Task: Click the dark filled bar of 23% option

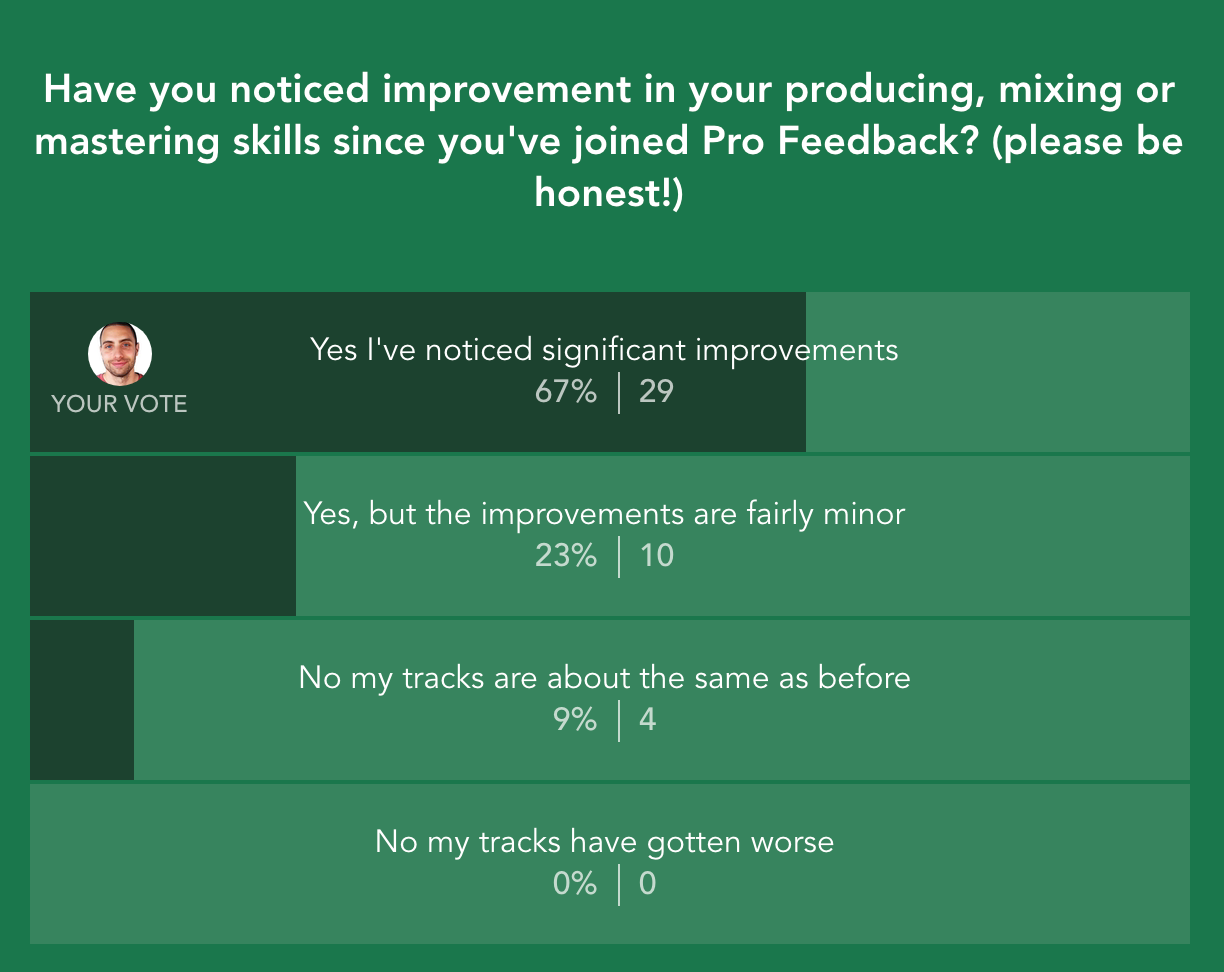Action: pos(163,536)
